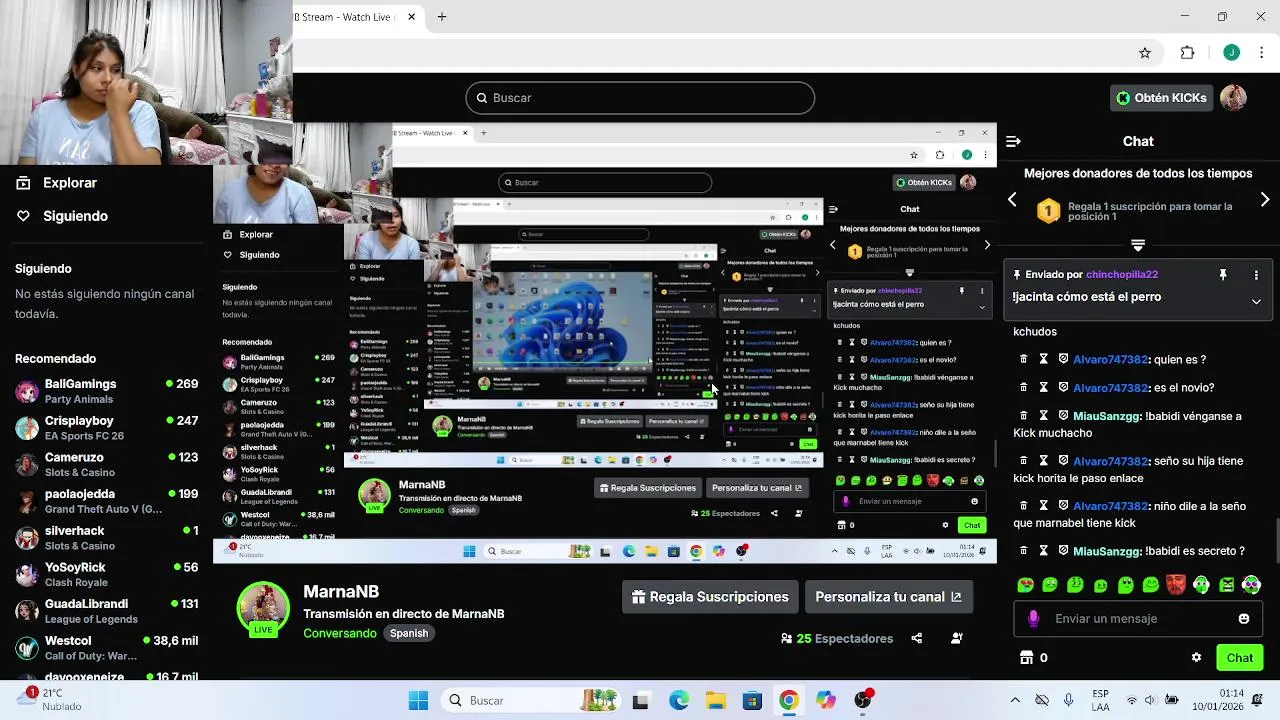Insert the red bearded face emote
Screen dimensions: 1280x720
[x=1176, y=584]
